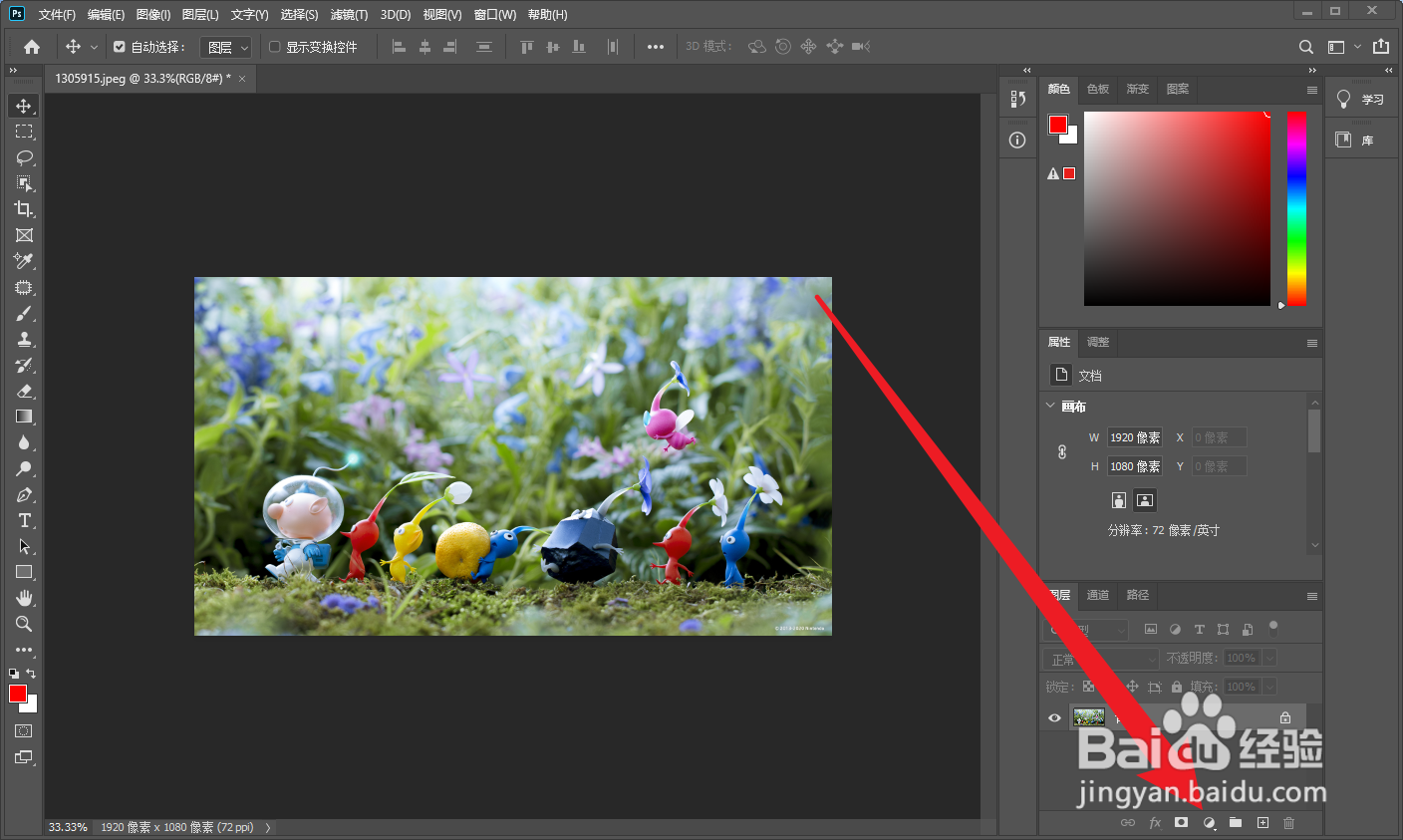Select the Object Selection tool
The width and height of the screenshot is (1403, 840).
(24, 183)
